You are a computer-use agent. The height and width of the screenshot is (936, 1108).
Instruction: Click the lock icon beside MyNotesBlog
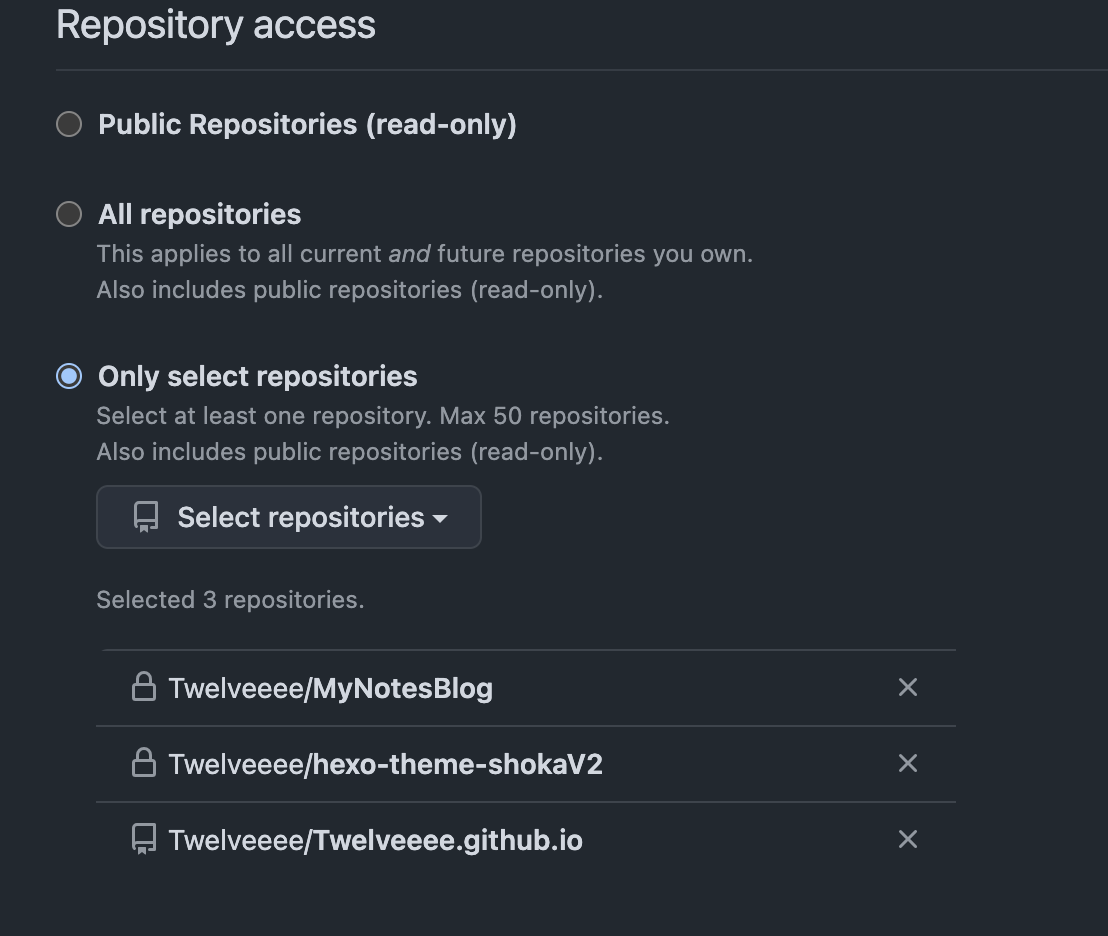pyautogui.click(x=144, y=687)
